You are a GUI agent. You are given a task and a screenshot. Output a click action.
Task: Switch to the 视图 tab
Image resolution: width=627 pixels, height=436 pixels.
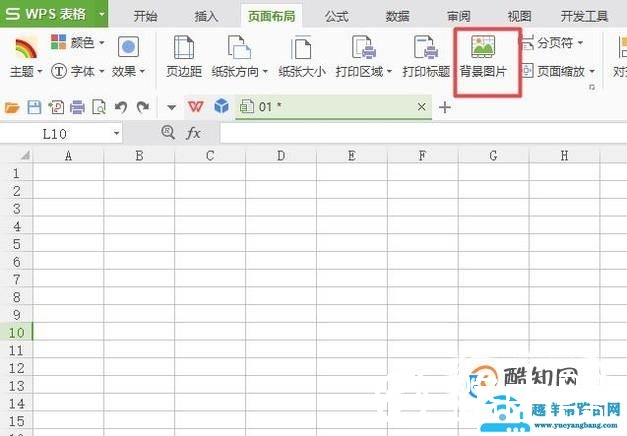pos(519,16)
